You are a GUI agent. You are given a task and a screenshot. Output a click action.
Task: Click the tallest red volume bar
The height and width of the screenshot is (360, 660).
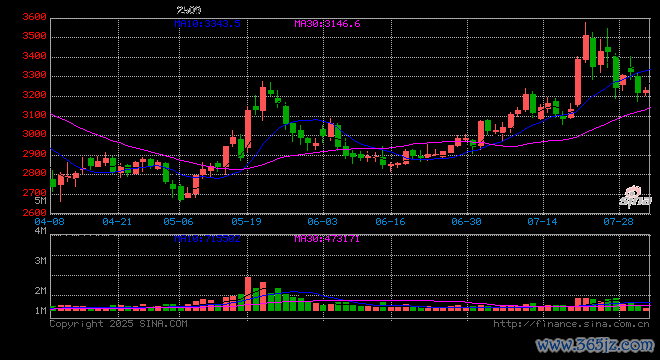point(248,294)
